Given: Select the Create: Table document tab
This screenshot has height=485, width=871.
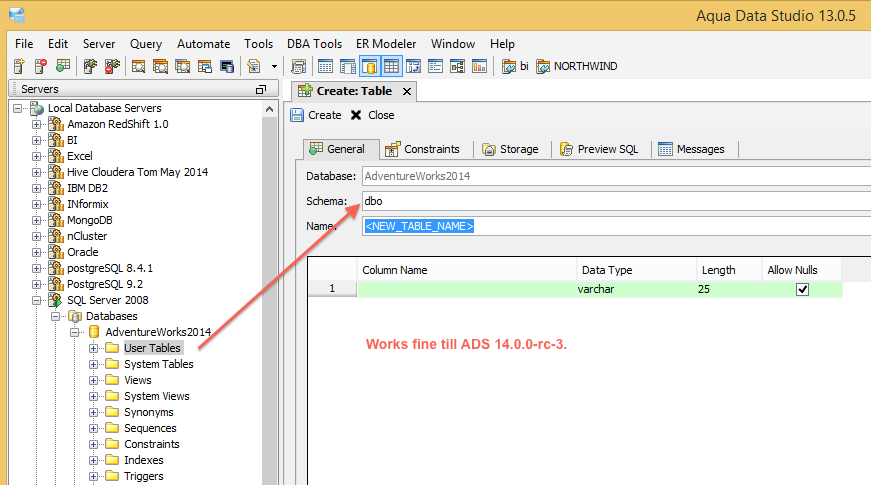Looking at the screenshot, I should point(354,91).
